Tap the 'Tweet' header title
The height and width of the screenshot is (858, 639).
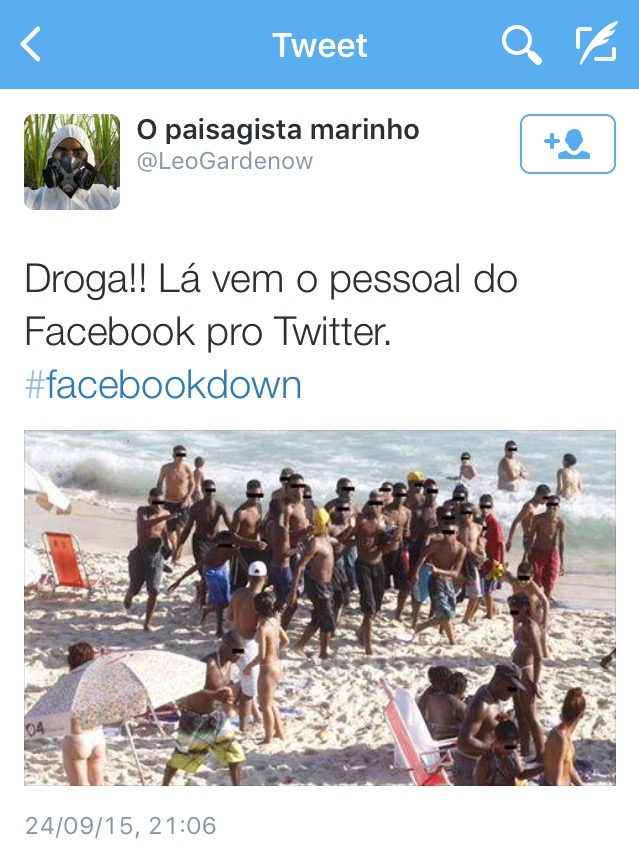coord(320,45)
